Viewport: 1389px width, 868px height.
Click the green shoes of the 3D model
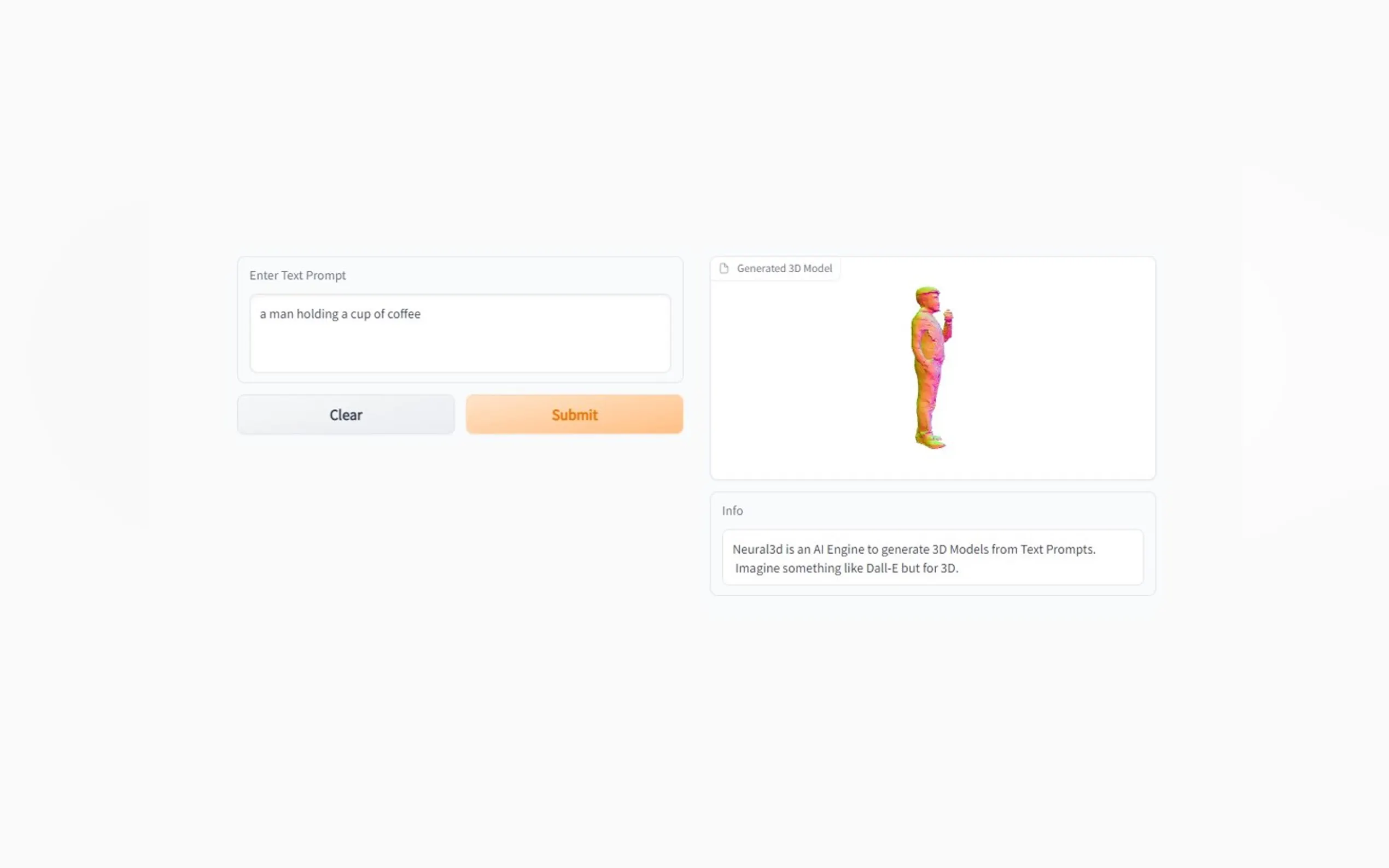pyautogui.click(x=930, y=441)
